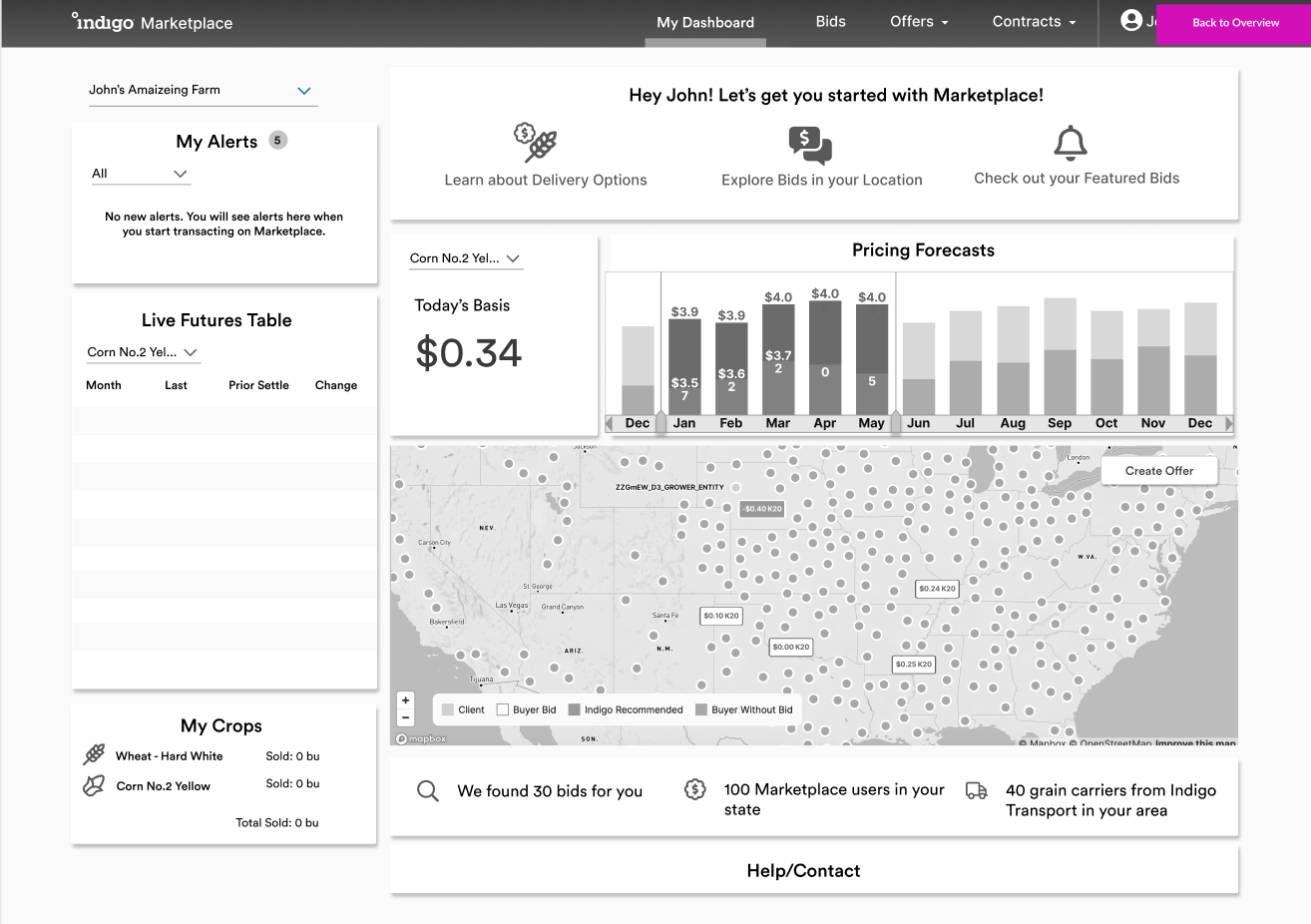Click "We found 30 bids for you" text
This screenshot has height=924, width=1311.
[550, 791]
